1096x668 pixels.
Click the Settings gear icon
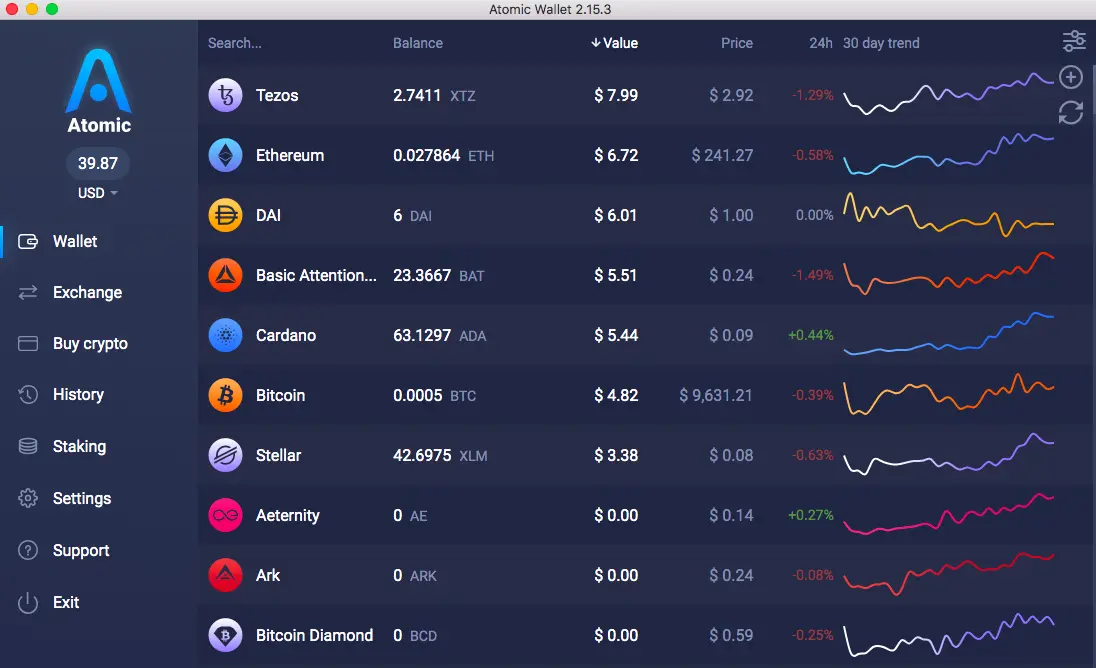28,498
